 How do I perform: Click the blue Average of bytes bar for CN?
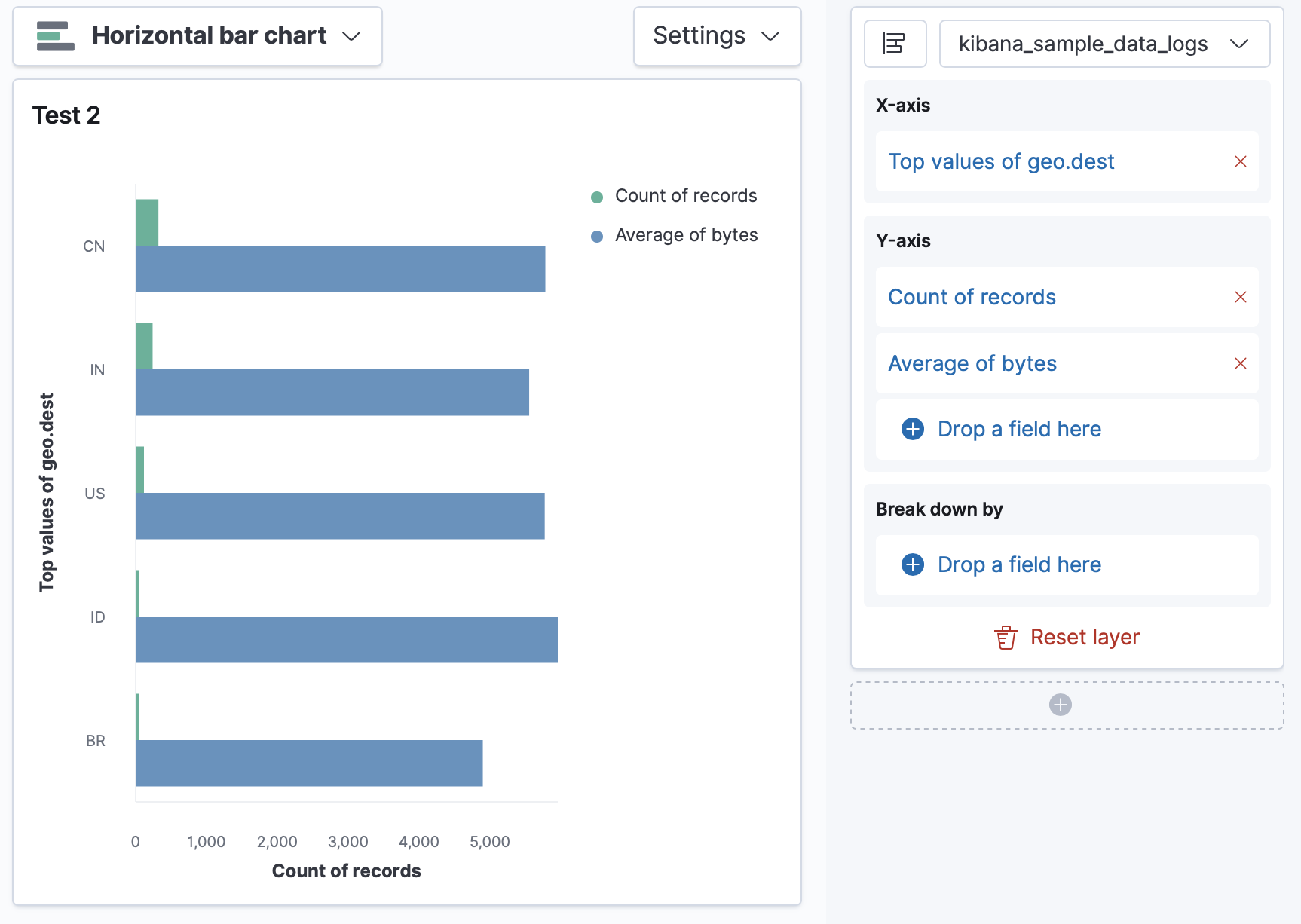click(x=340, y=269)
